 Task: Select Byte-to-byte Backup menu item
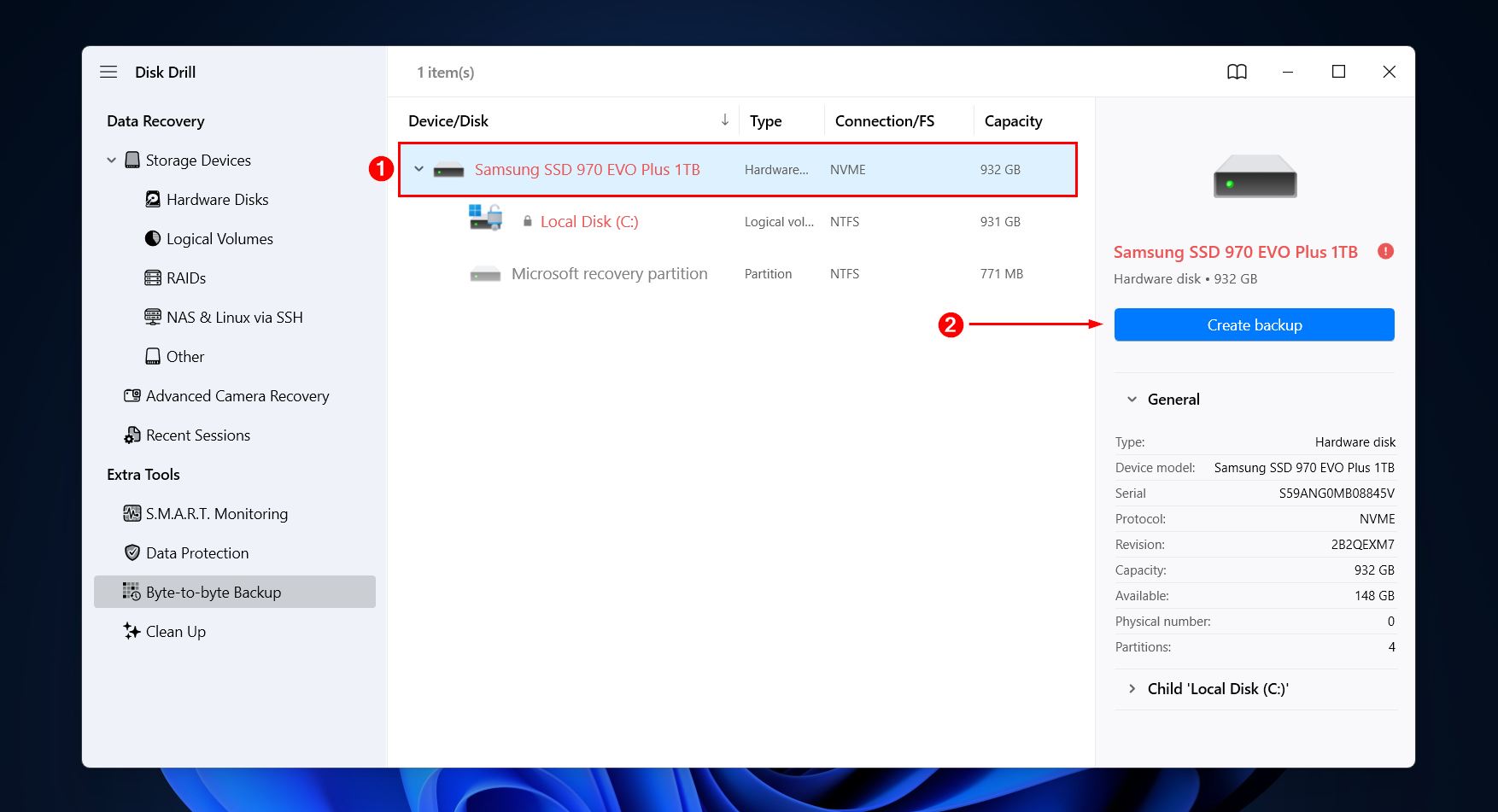pyautogui.click(x=213, y=593)
